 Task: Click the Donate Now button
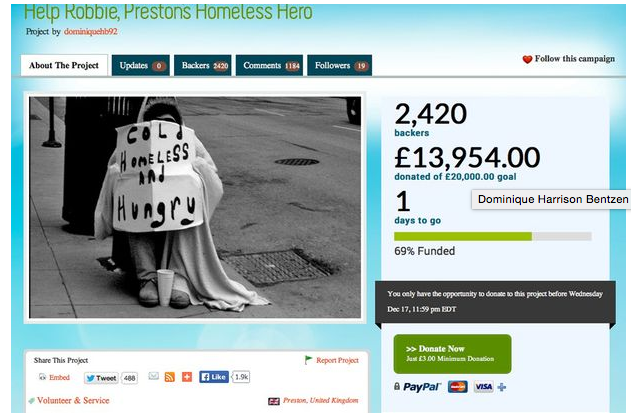click(452, 354)
